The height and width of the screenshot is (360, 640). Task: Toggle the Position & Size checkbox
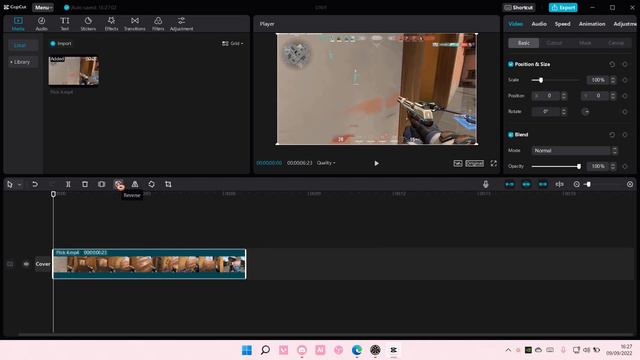coord(511,64)
